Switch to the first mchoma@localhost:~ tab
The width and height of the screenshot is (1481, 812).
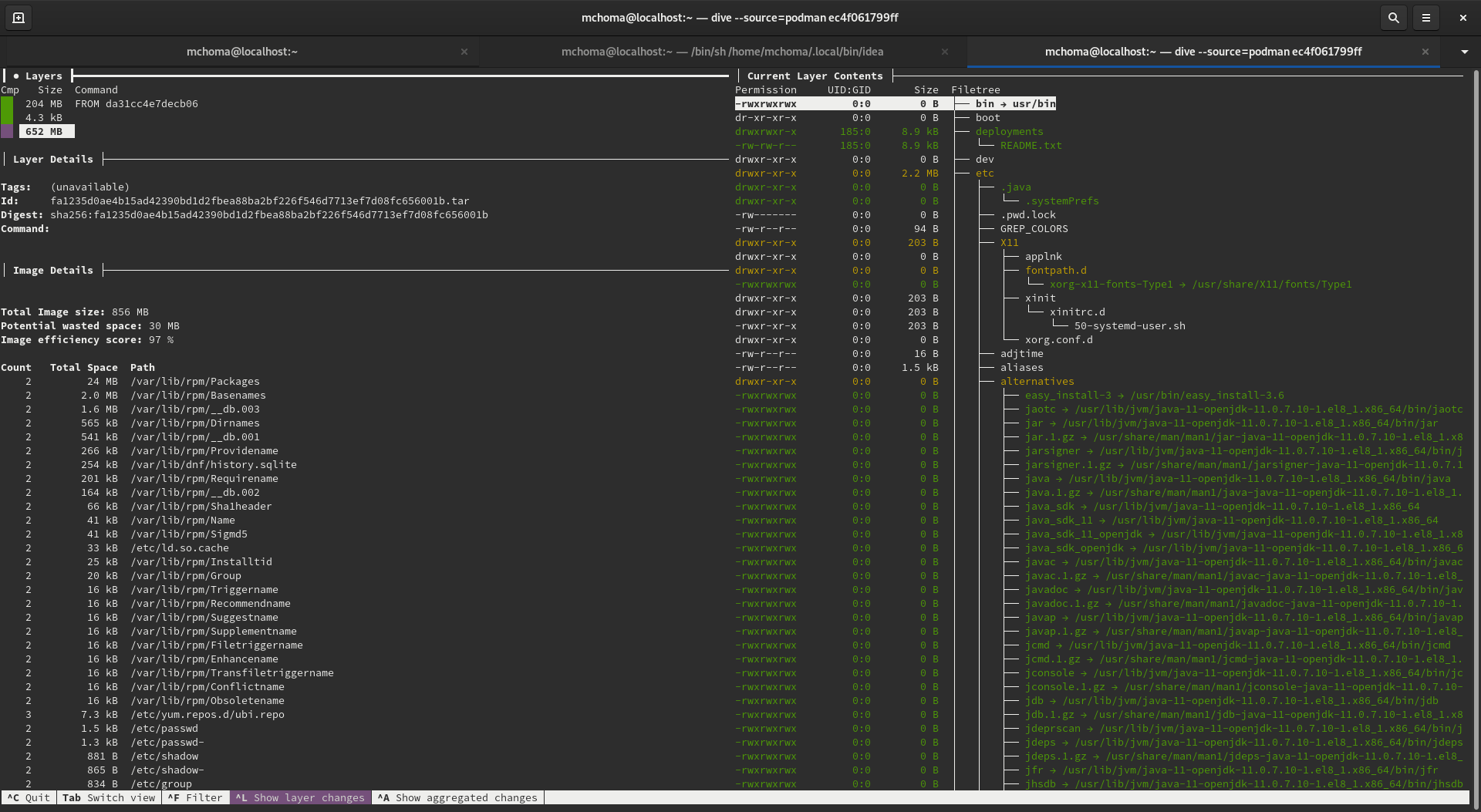[x=241, y=52]
